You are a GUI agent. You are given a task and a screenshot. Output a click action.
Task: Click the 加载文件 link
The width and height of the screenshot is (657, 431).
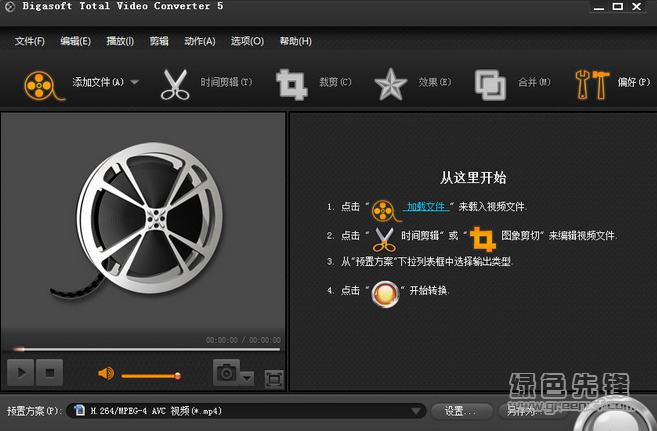[x=426, y=207]
